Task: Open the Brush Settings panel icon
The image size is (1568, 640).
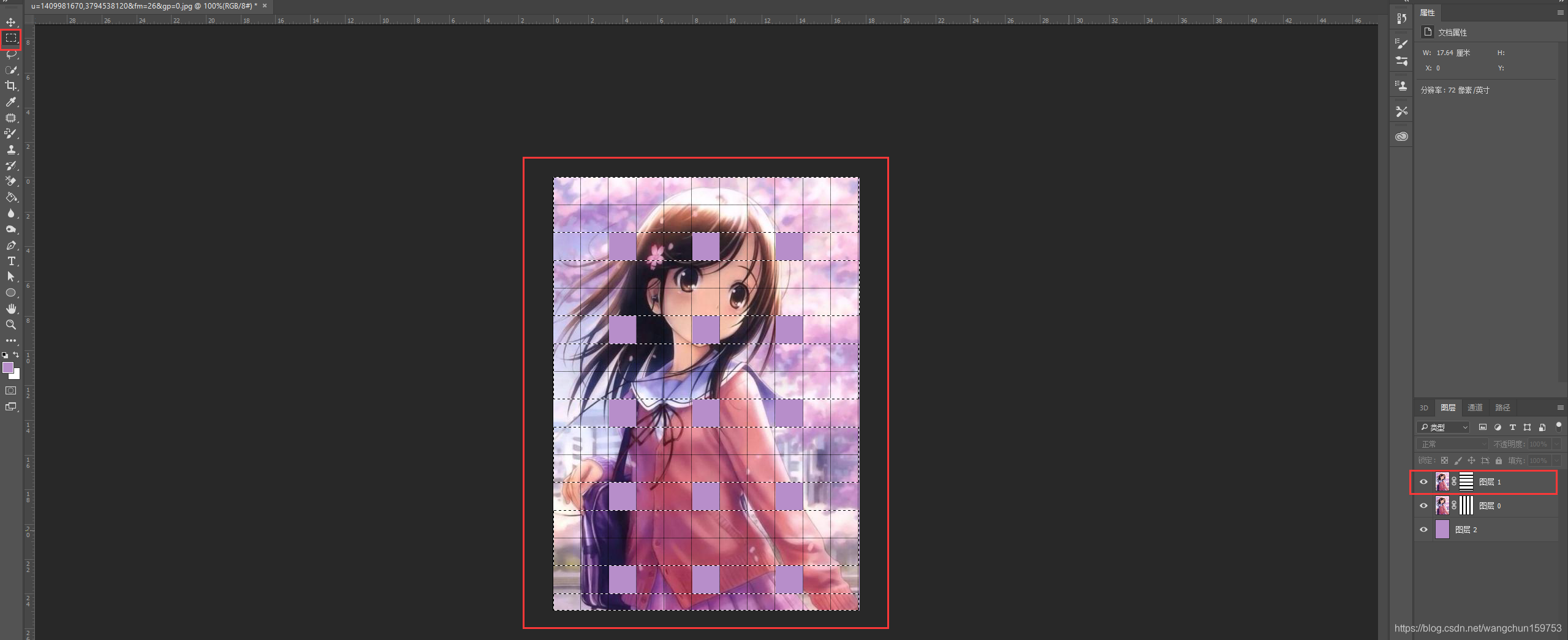Action: (1401, 43)
